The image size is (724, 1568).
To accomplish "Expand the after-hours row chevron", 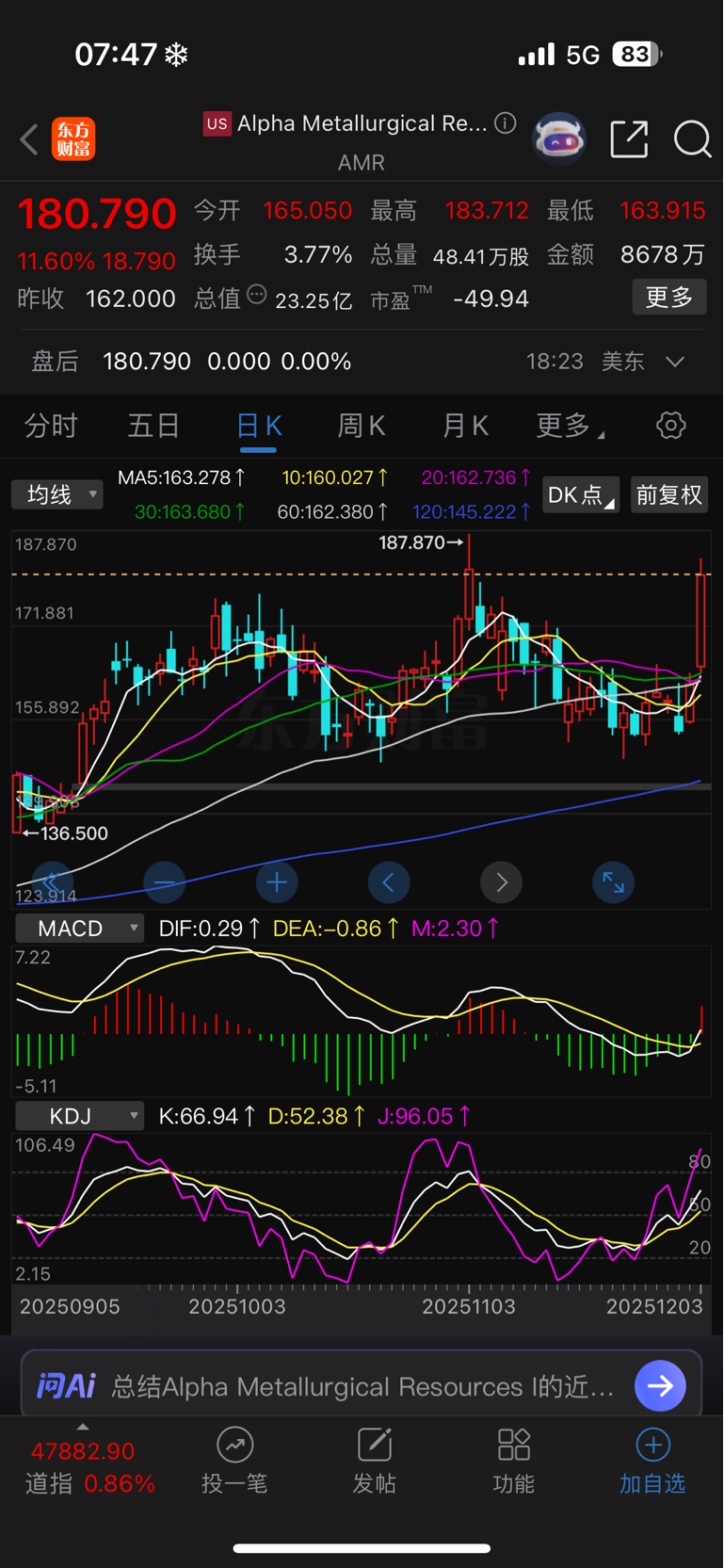I will click(675, 362).
